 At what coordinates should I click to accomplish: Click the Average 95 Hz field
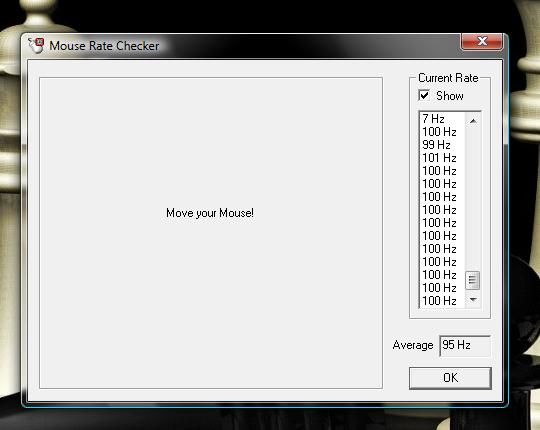(x=465, y=345)
